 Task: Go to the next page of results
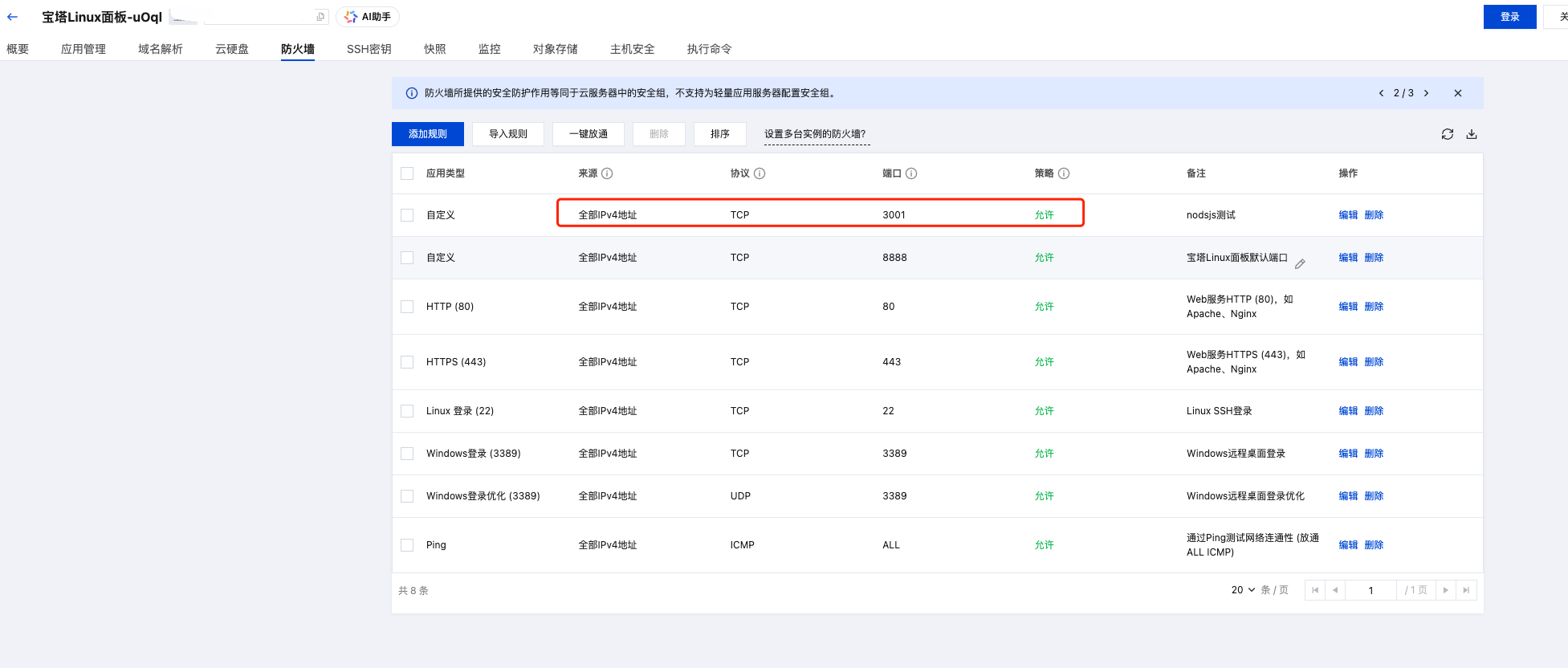point(1446,590)
